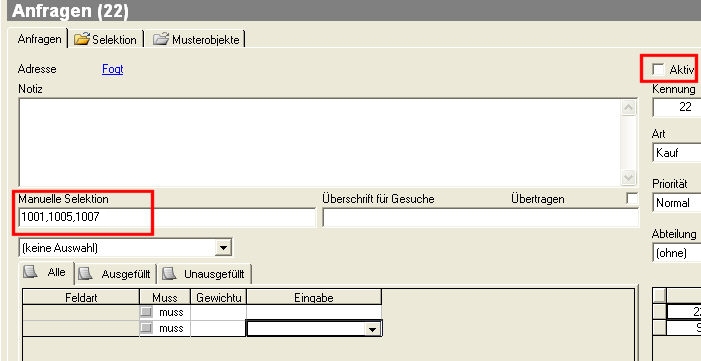This screenshot has width=701, height=361.
Task: Open the Priorität Normal combo box
Action: pos(676,203)
